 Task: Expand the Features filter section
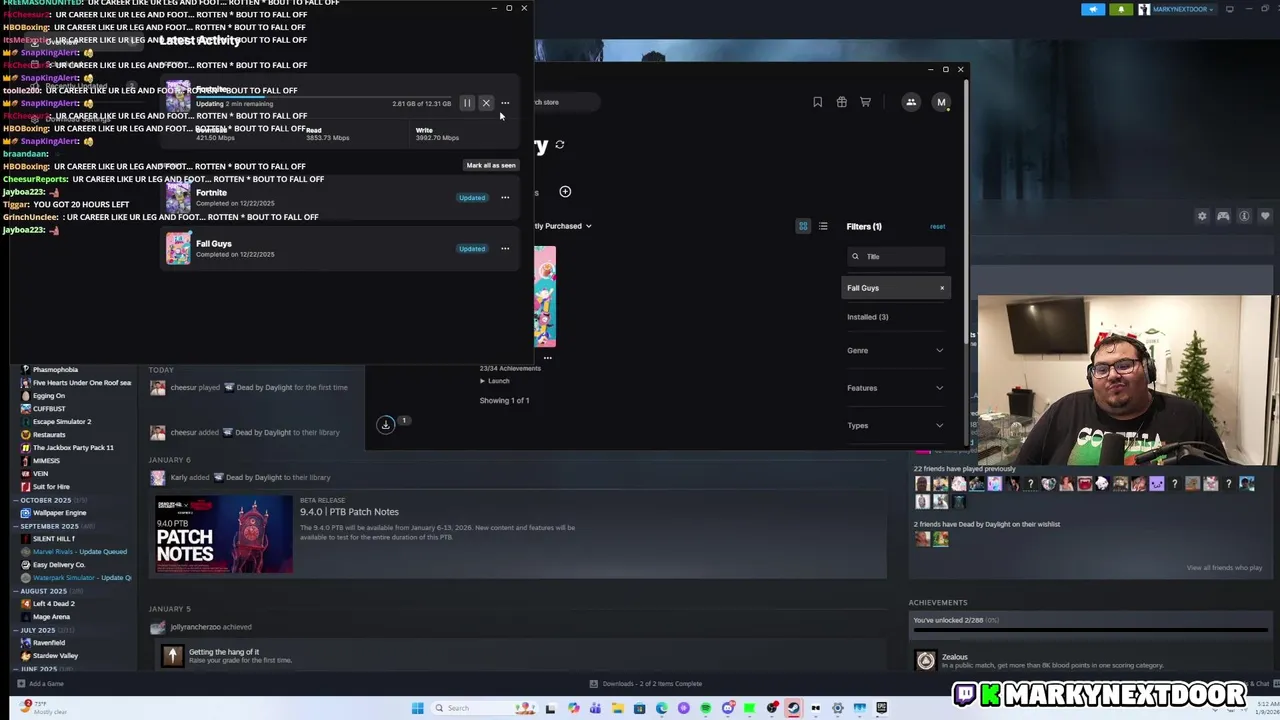coord(895,388)
